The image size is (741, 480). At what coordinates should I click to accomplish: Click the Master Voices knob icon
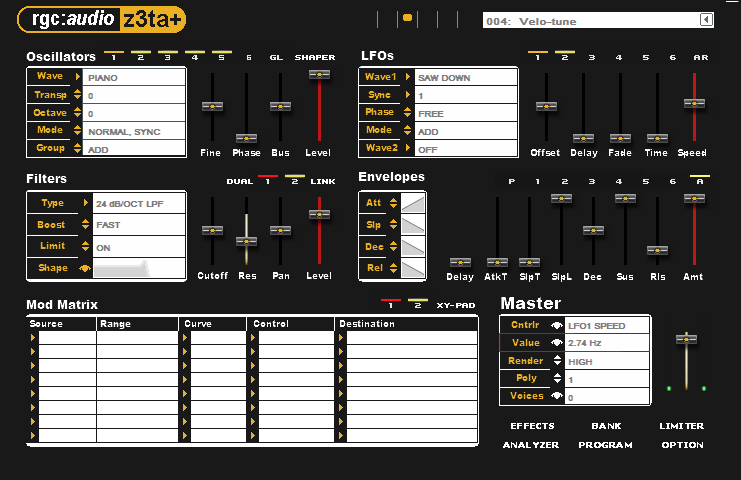click(x=557, y=396)
